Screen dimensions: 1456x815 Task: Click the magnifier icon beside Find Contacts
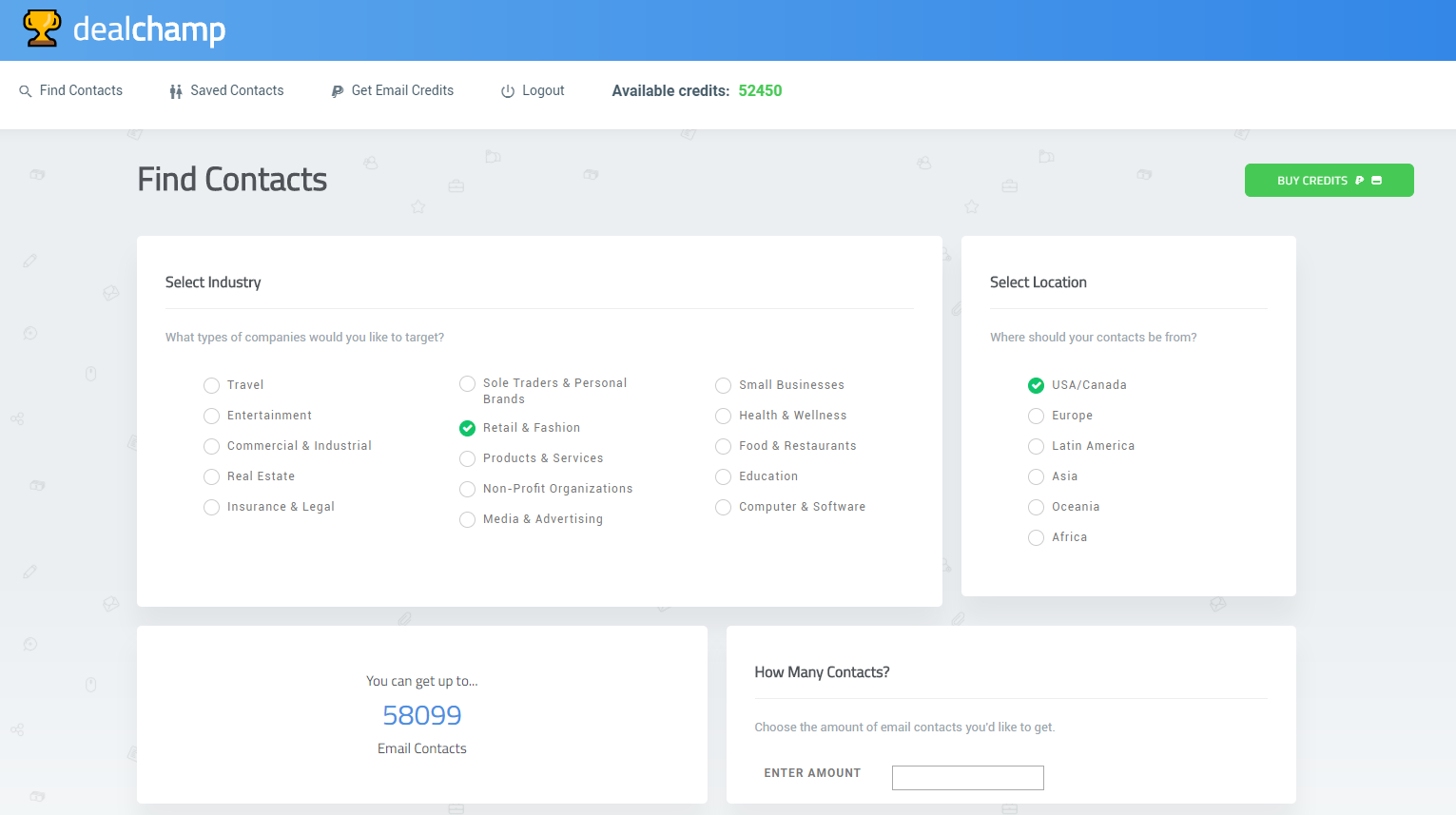click(x=26, y=91)
